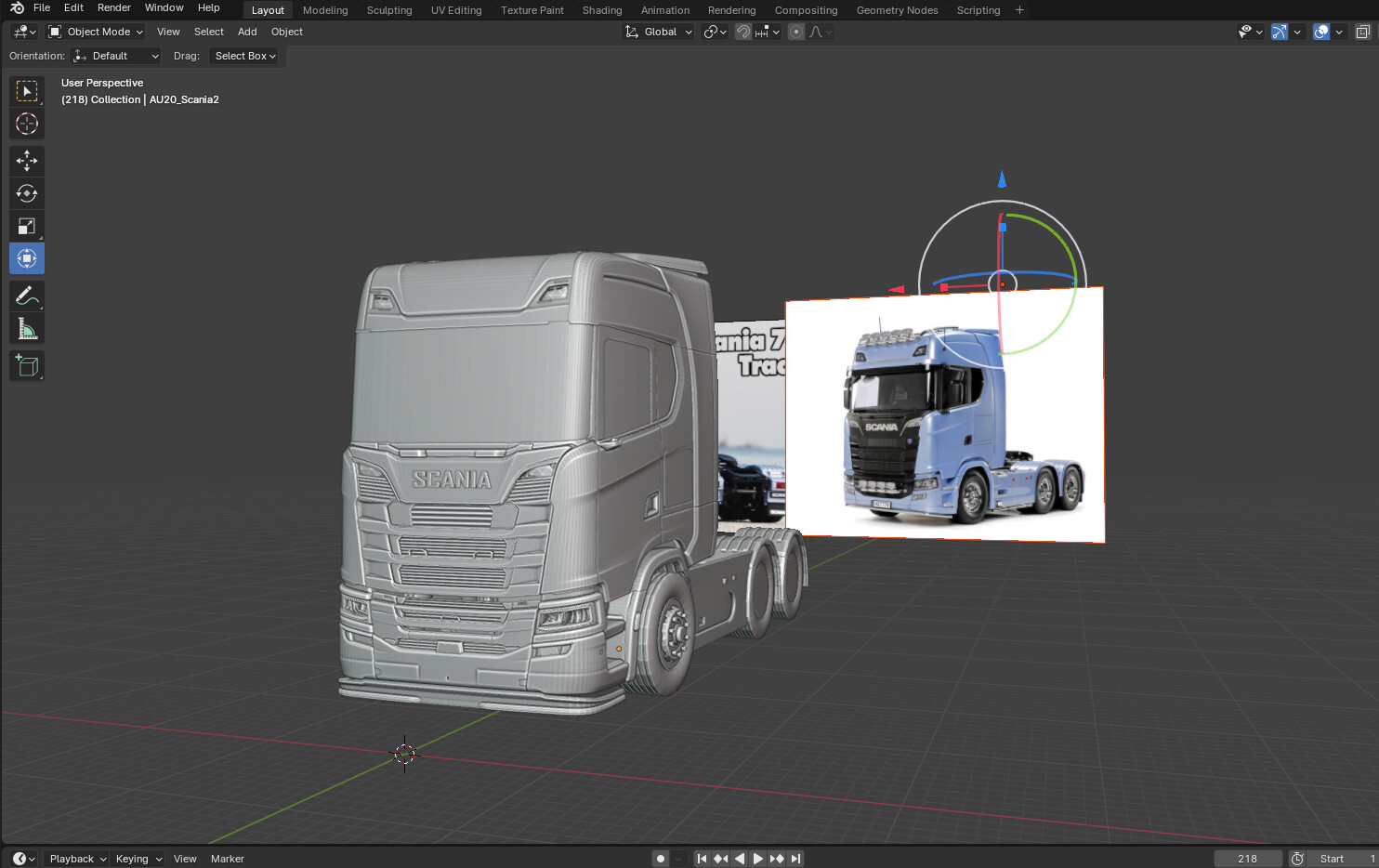Select the Move tool

(26, 160)
